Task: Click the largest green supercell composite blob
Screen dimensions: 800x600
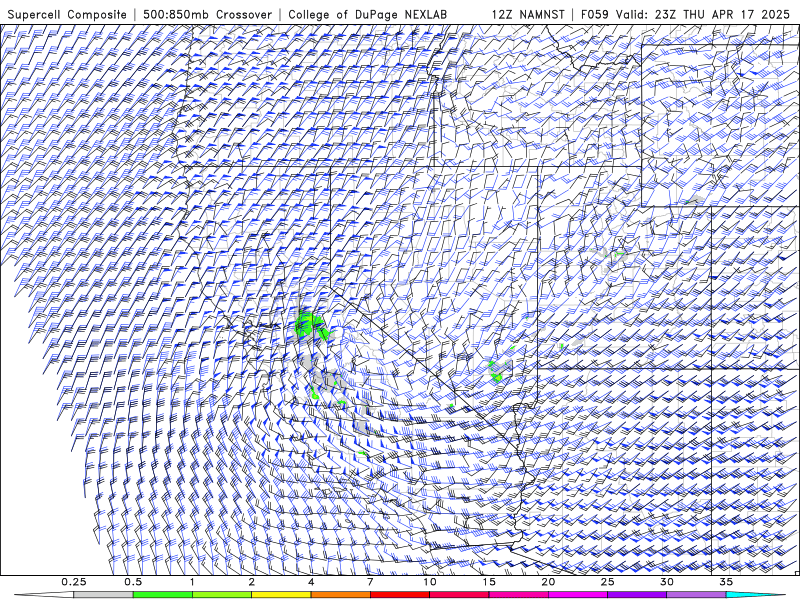Action: pyautogui.click(x=309, y=324)
